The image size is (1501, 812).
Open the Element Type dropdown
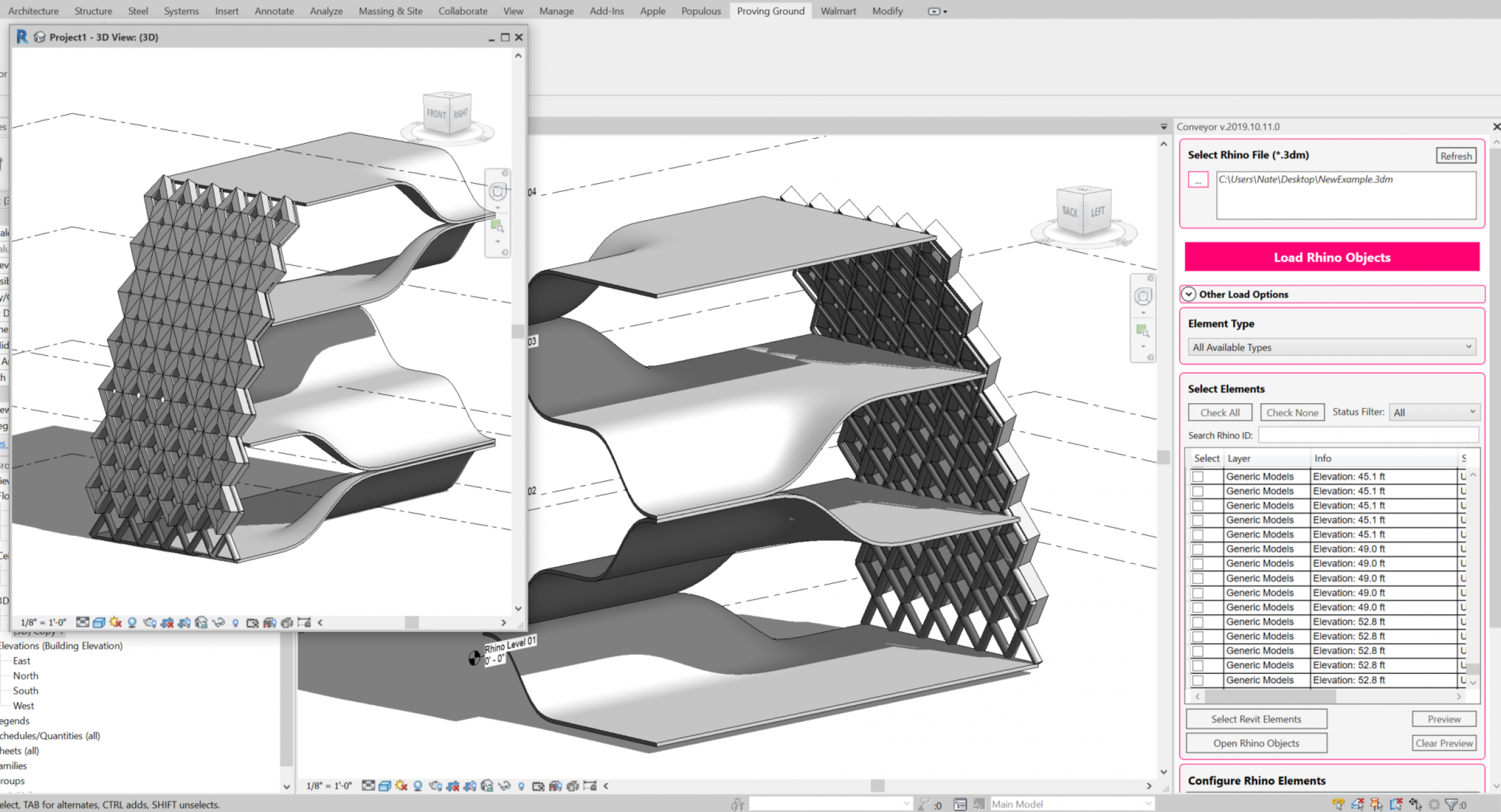pyautogui.click(x=1331, y=347)
